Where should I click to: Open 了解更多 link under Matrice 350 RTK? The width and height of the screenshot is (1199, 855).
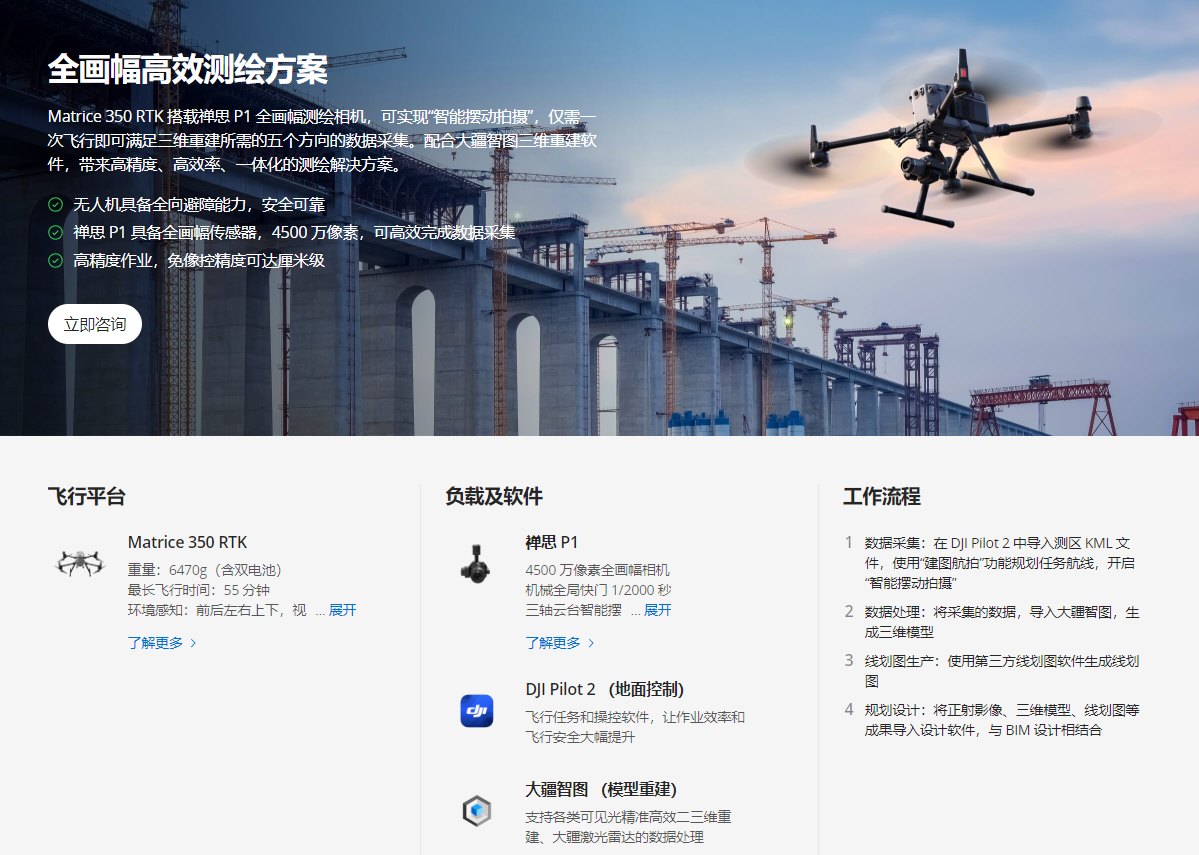coord(155,643)
